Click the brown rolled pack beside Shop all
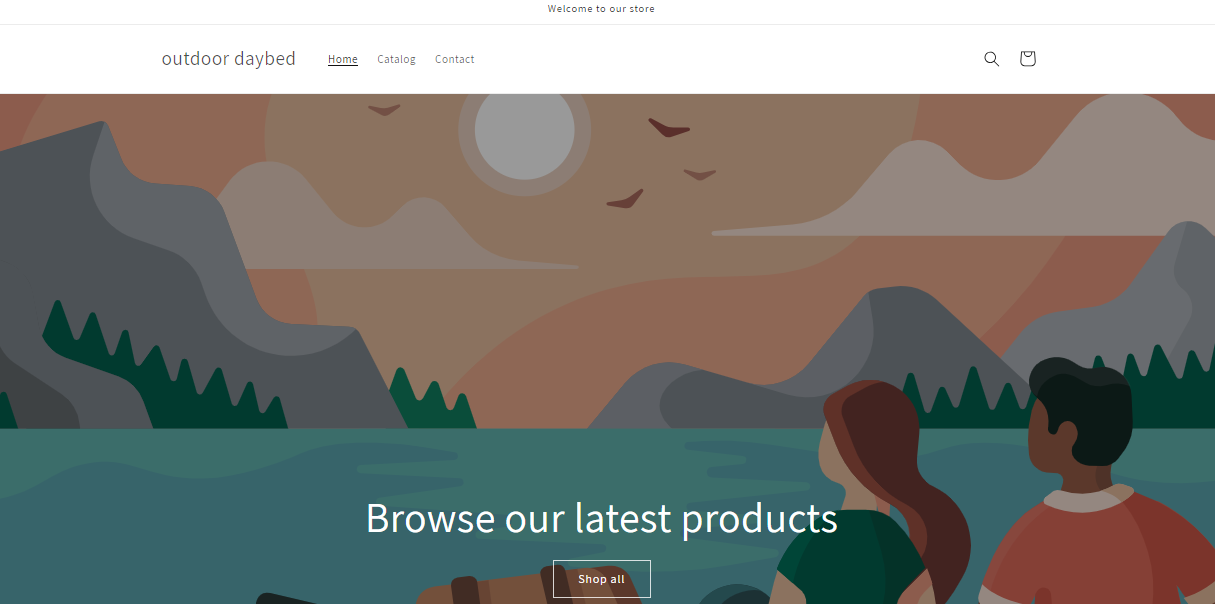This screenshot has width=1215, height=604. tap(482, 590)
